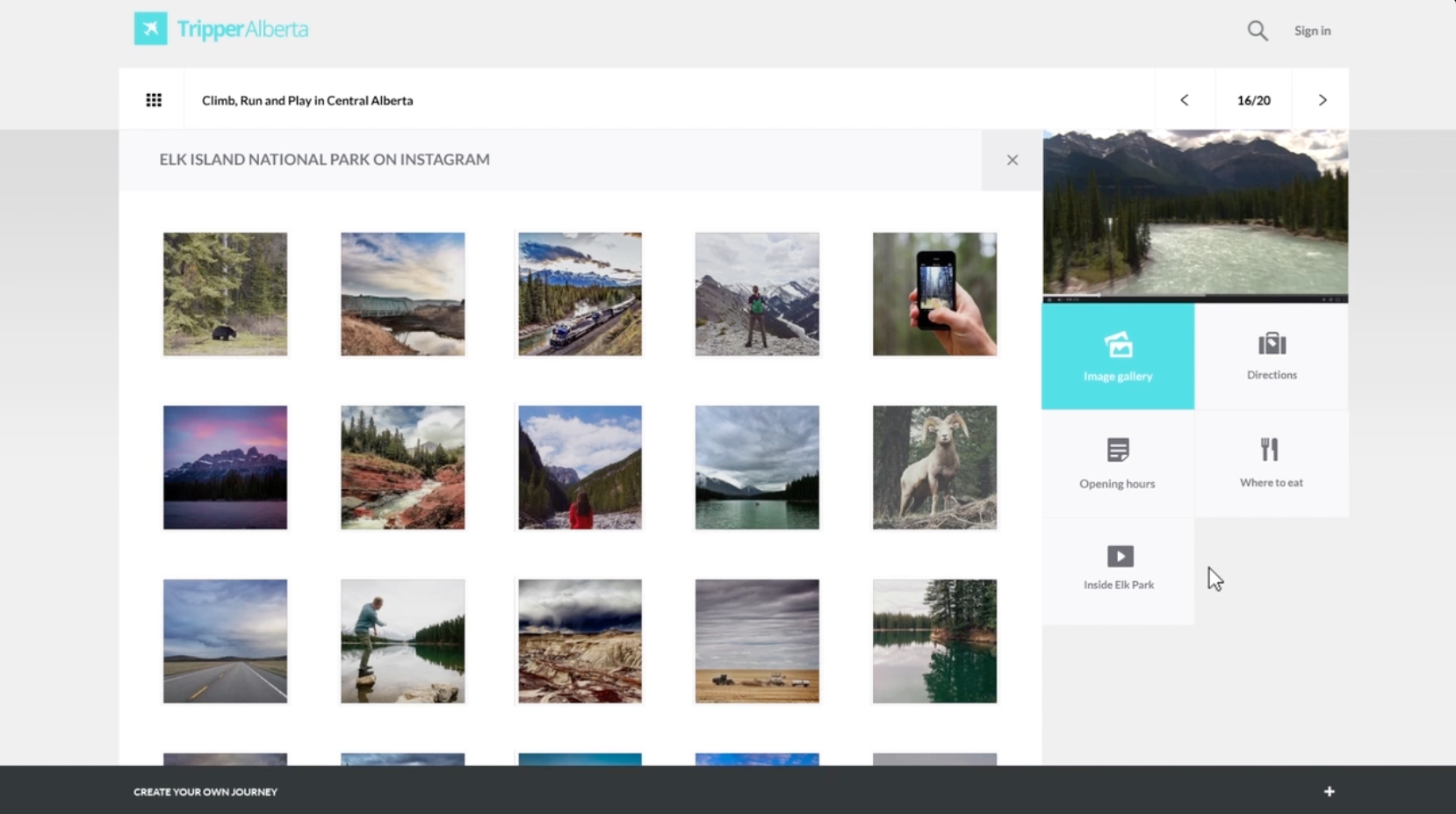The image size is (1456, 814).
Task: Click the Sign in link
Action: coord(1312,31)
